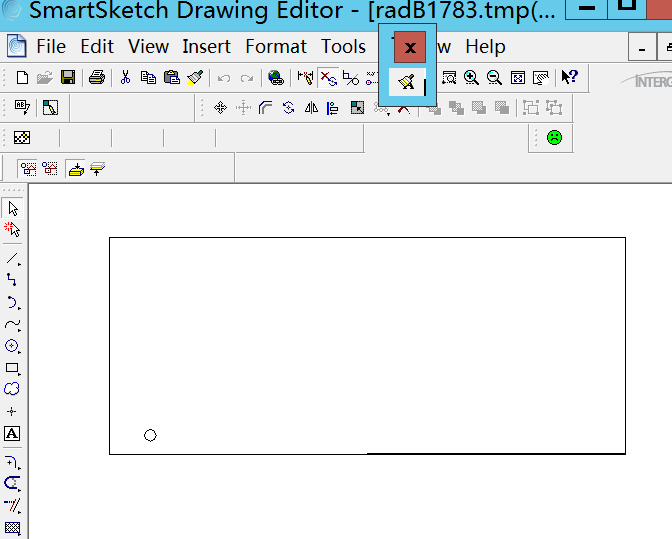Click the Format Painter brush in main toolbar
672x539 pixels.
tap(195, 78)
